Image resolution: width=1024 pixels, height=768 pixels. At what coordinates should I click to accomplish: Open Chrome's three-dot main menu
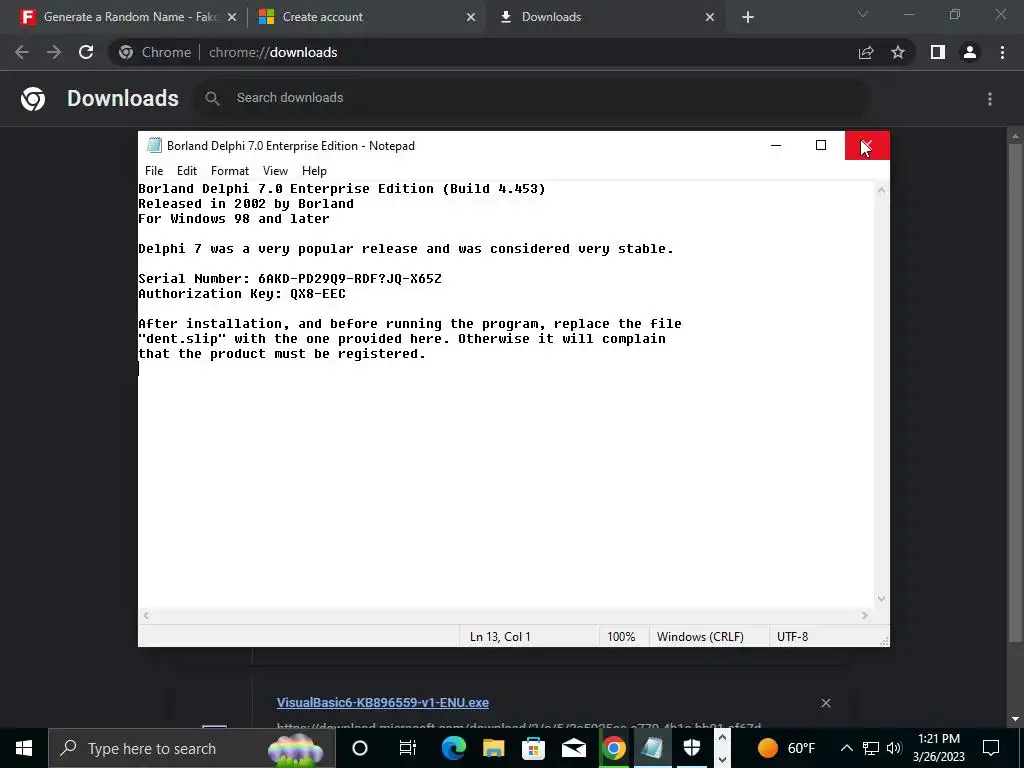[1002, 52]
